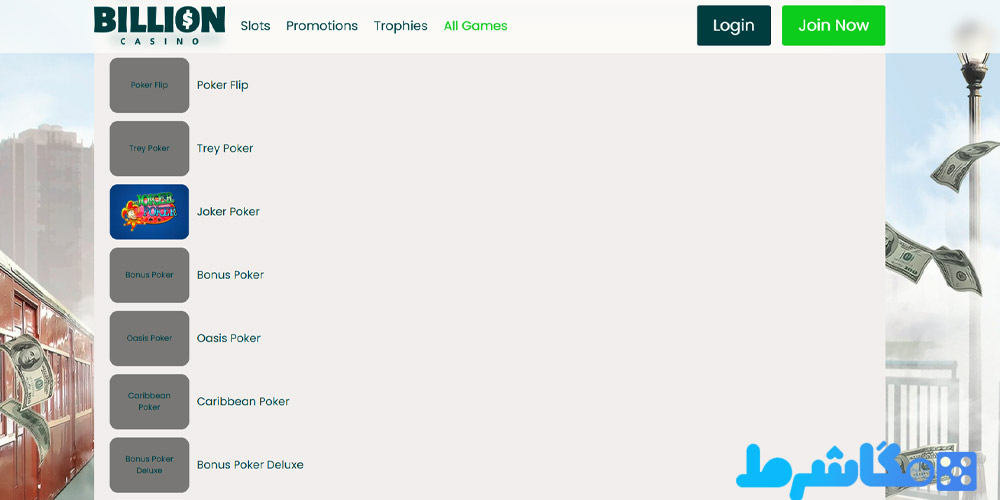The height and width of the screenshot is (500, 1000).
Task: Open the Promotions page
Action: (321, 26)
